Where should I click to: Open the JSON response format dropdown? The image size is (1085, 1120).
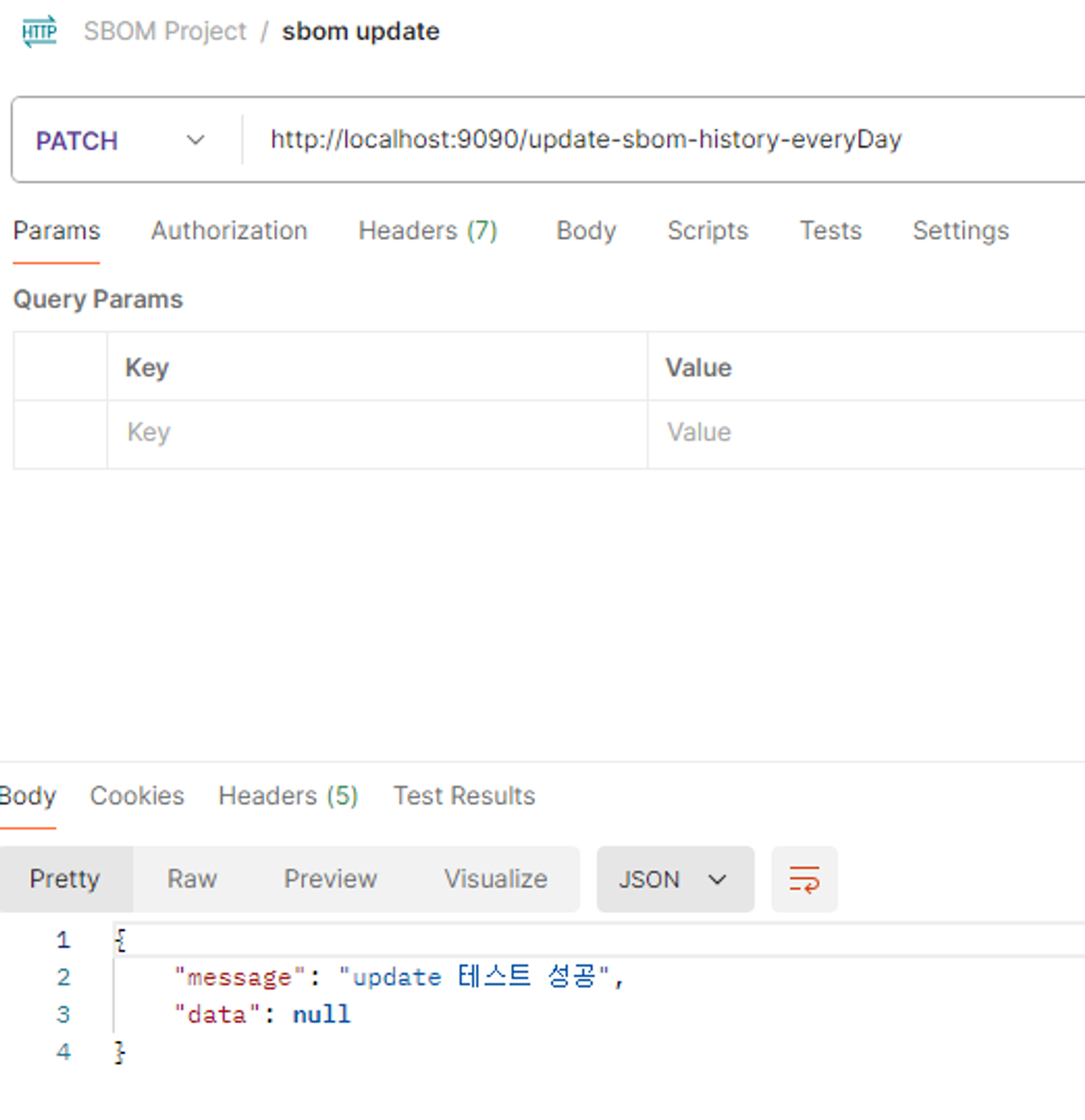pos(674,879)
